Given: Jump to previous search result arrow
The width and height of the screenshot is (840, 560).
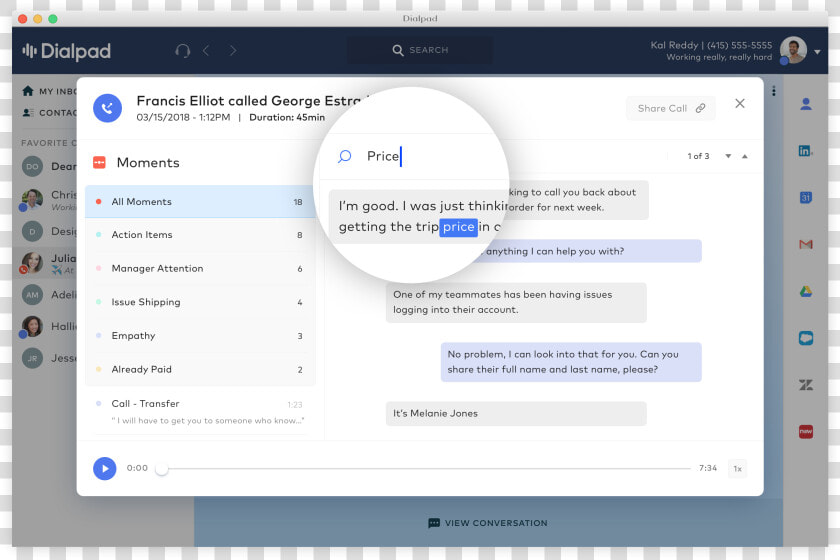Looking at the screenshot, I should 745,156.
